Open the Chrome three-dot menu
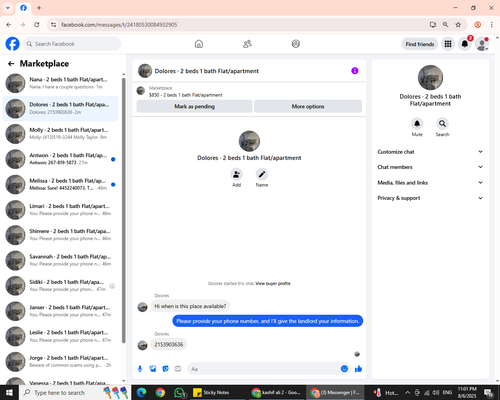Image resolution: width=500 pixels, height=400 pixels. [492, 25]
